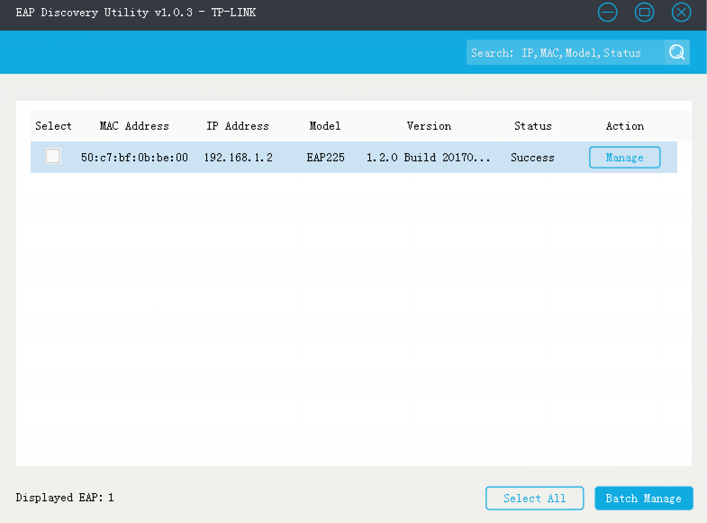The height and width of the screenshot is (523, 707).
Task: Click the Select column header
Action: pyautogui.click(x=53, y=126)
